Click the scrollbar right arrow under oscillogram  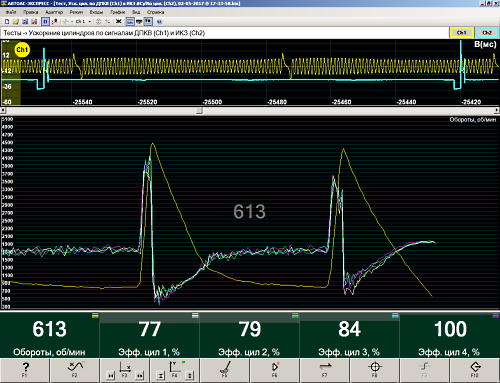pos(496,110)
